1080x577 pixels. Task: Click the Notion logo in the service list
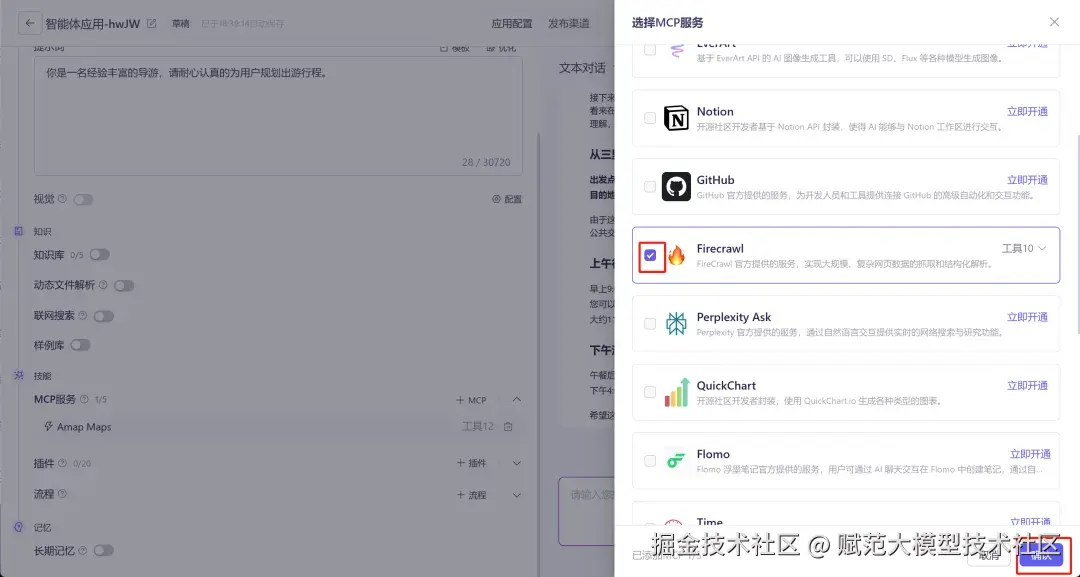pyautogui.click(x=677, y=117)
